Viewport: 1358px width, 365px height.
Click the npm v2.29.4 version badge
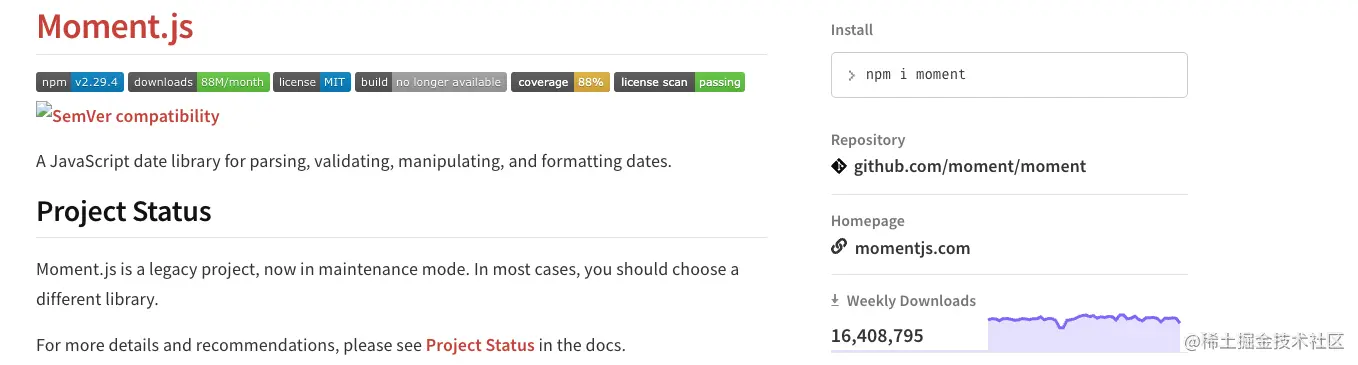80,82
